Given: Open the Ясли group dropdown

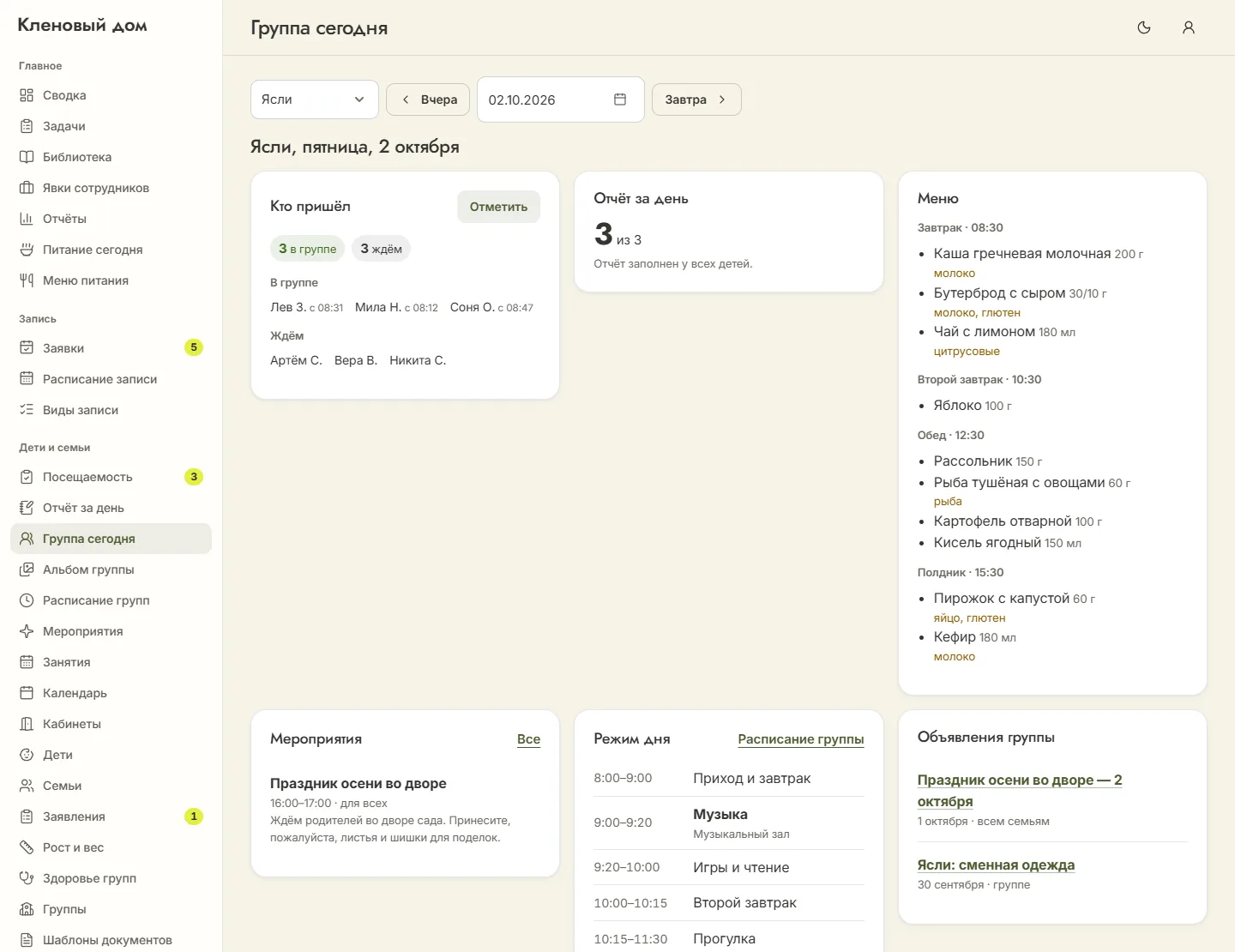Looking at the screenshot, I should coord(314,99).
